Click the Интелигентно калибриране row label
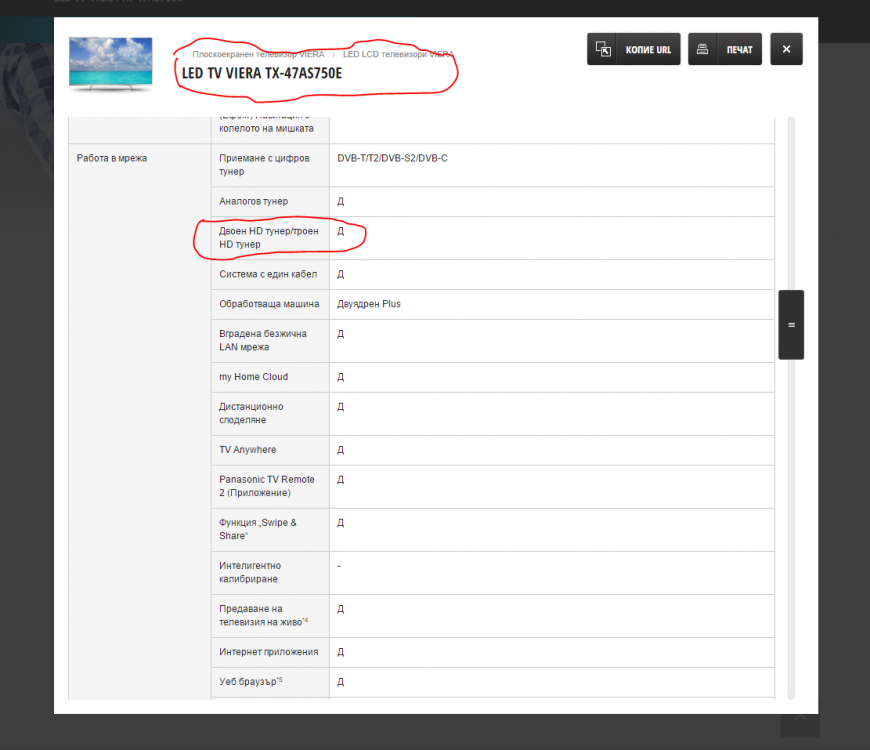The width and height of the screenshot is (870, 750). 250,573
